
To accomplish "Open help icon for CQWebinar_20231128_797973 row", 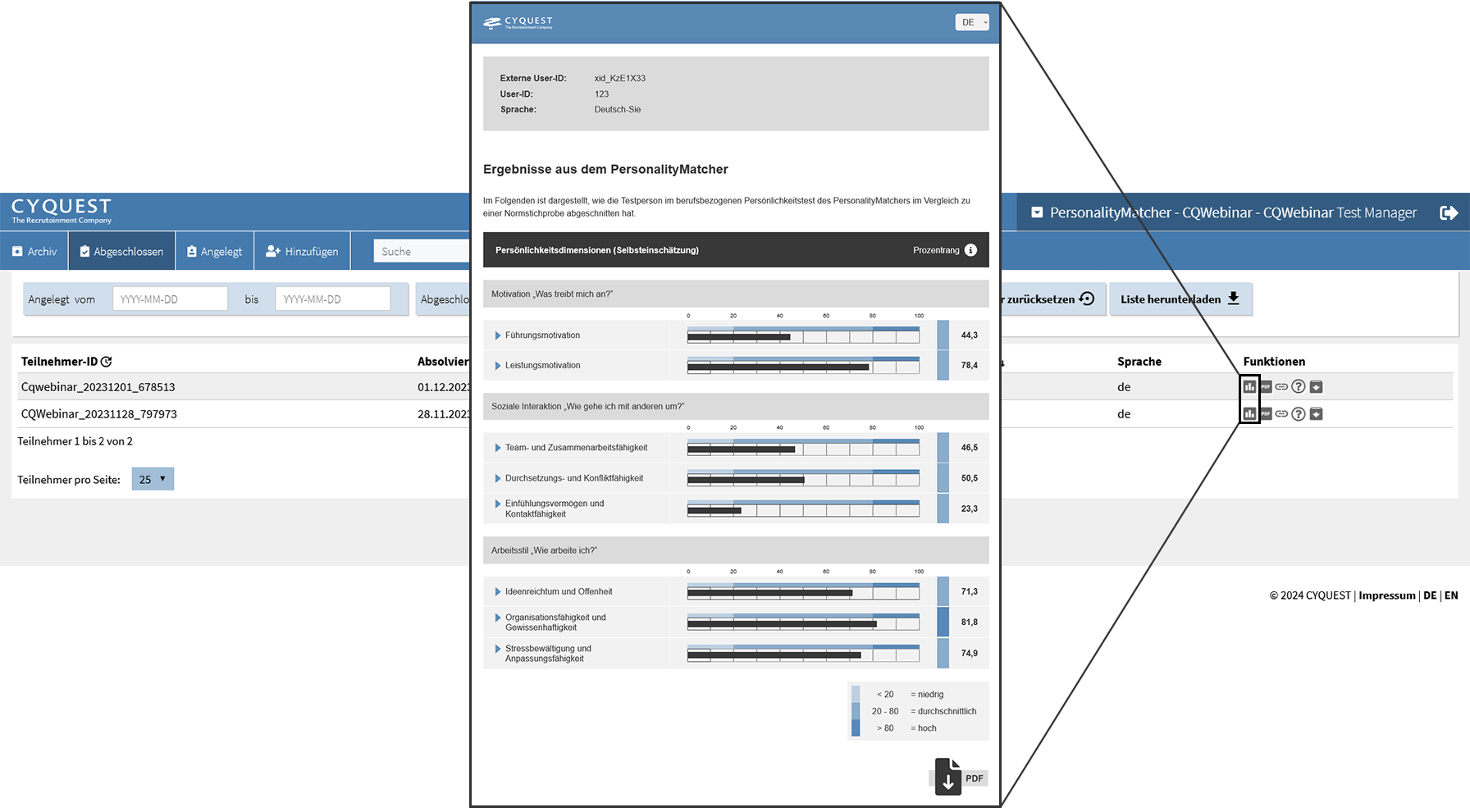I will click(x=1299, y=414).
